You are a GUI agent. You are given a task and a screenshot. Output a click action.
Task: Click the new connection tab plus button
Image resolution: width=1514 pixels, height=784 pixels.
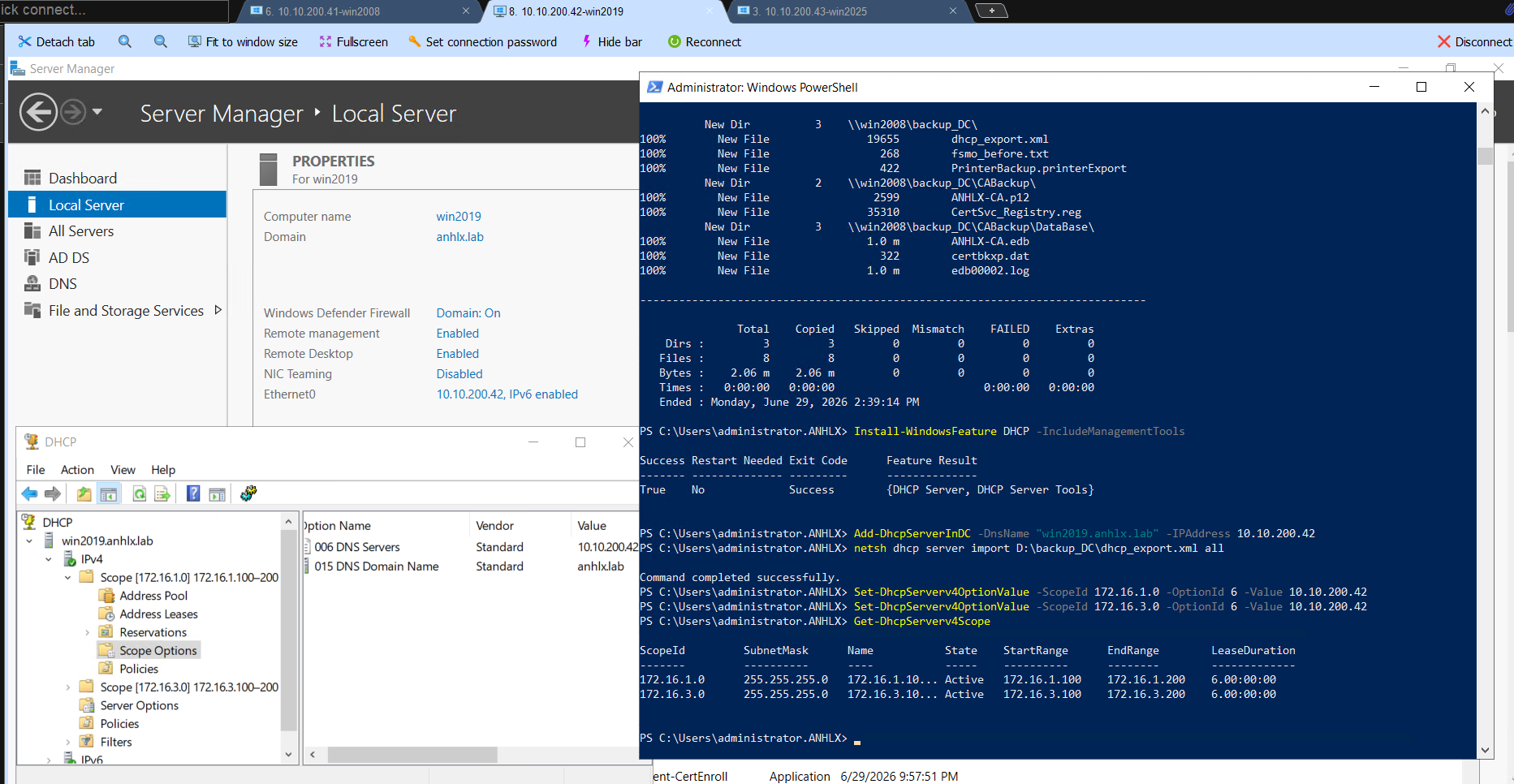991,11
